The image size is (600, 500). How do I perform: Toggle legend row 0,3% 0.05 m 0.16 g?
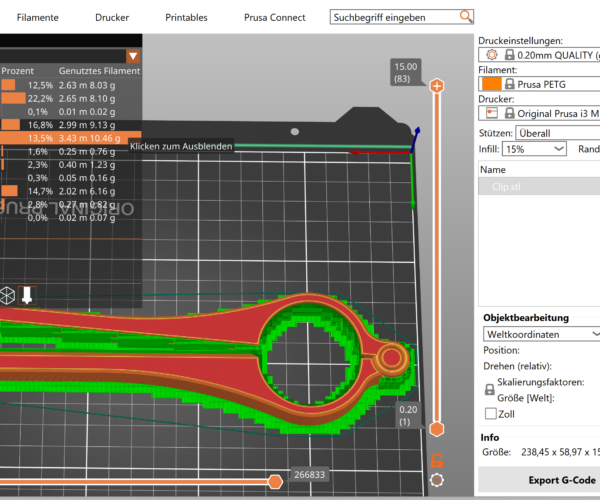[x=71, y=178]
